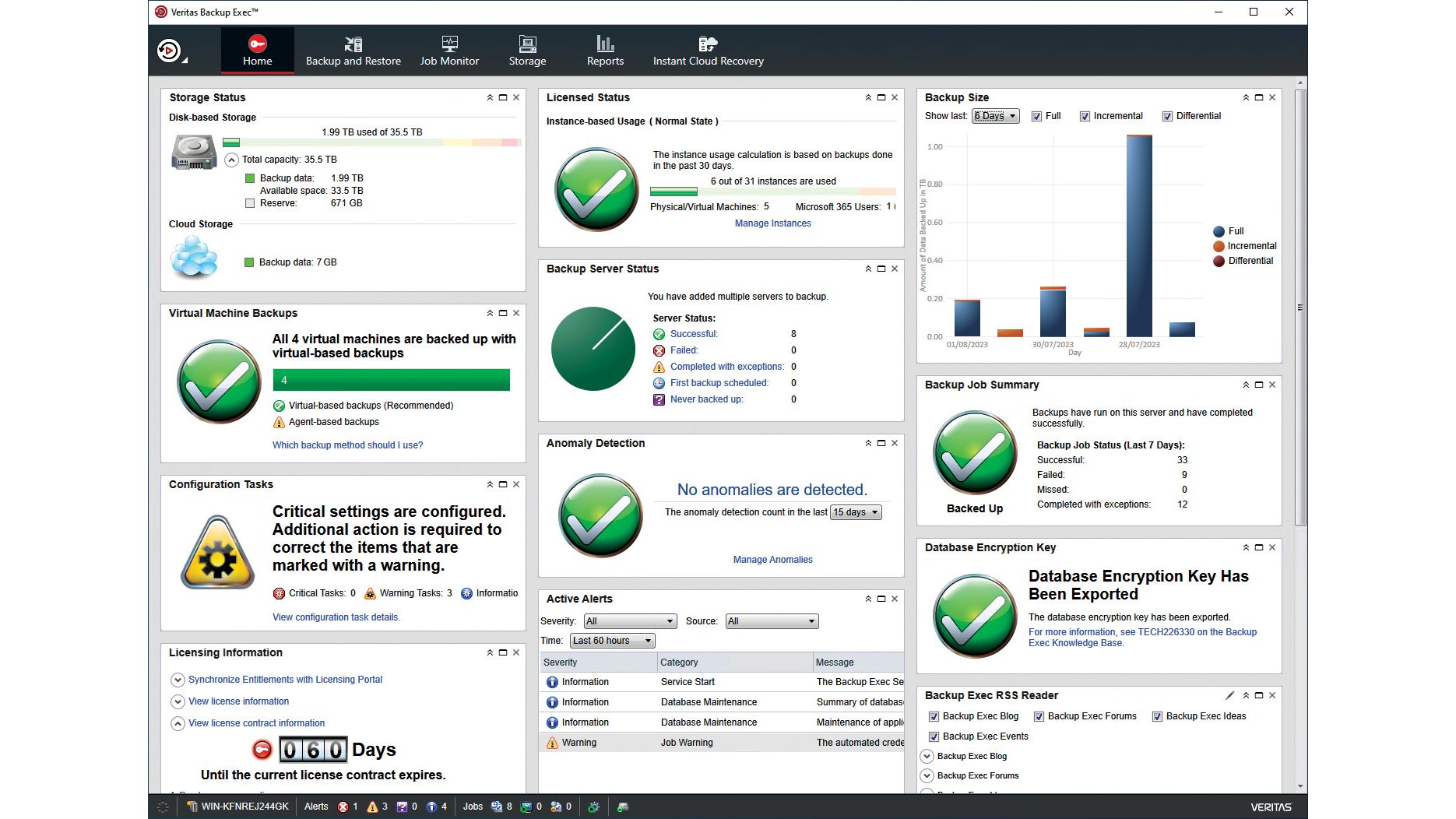Click the informational alerts icon in status bar
Screen dimensions: 1456x819
[431, 807]
